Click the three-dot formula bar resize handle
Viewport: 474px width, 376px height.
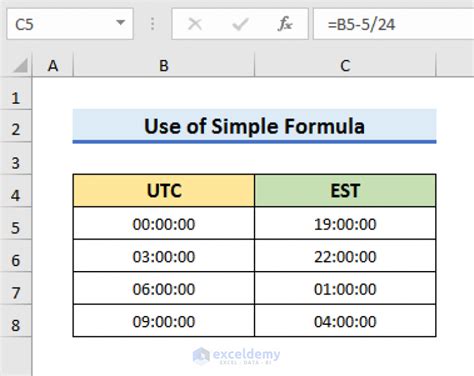pos(152,24)
